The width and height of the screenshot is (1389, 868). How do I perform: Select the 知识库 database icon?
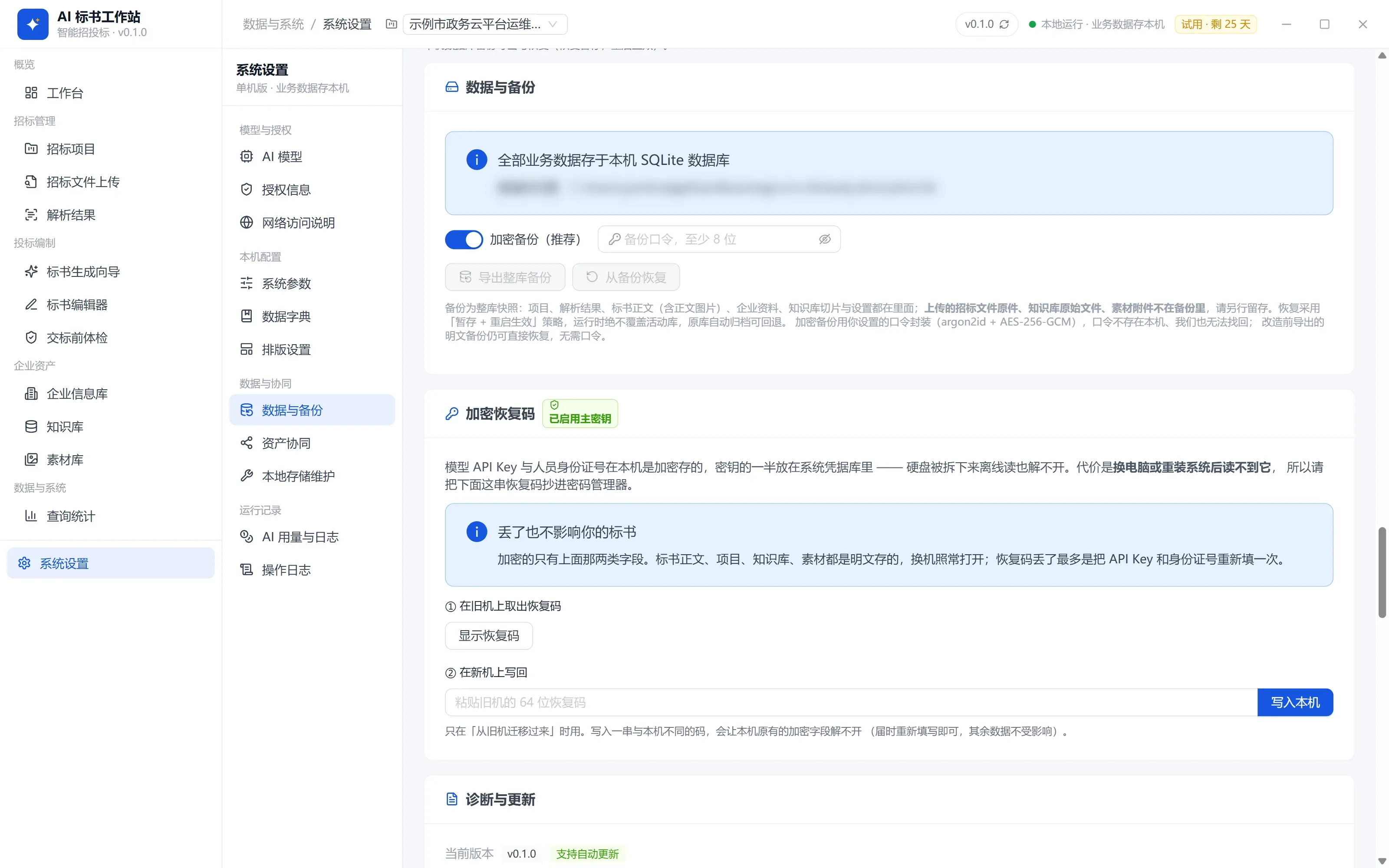pos(31,427)
